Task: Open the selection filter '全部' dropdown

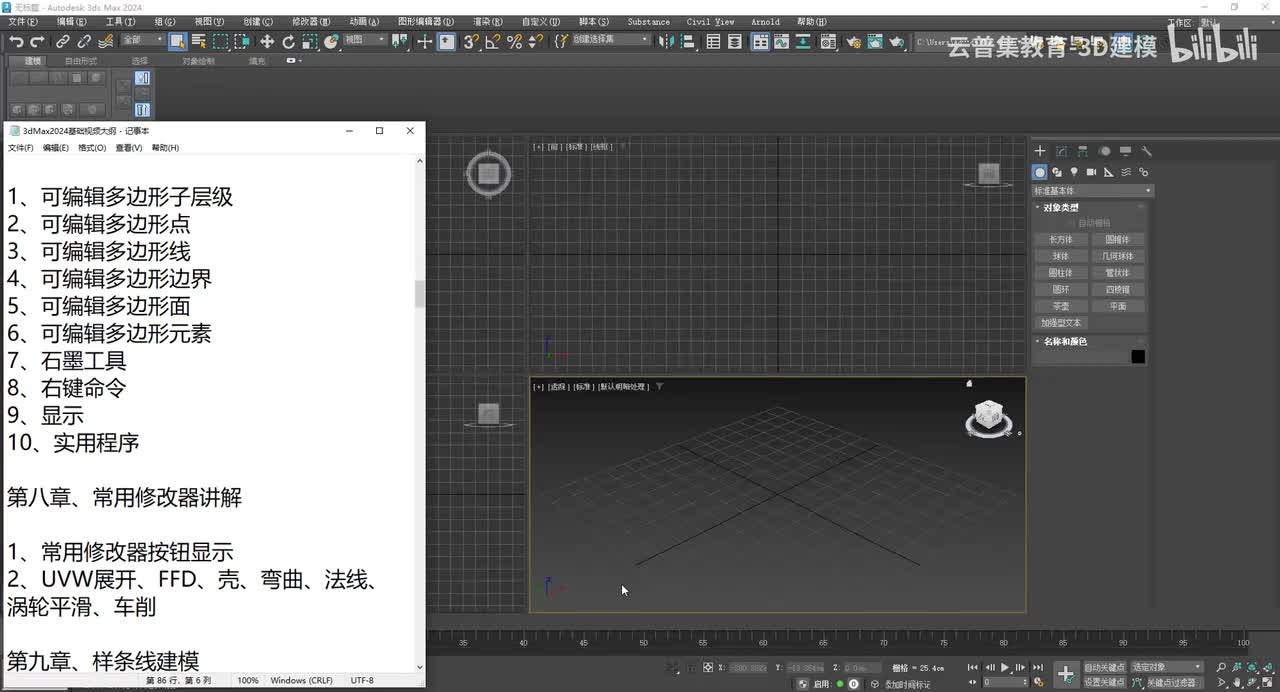Action: point(142,40)
